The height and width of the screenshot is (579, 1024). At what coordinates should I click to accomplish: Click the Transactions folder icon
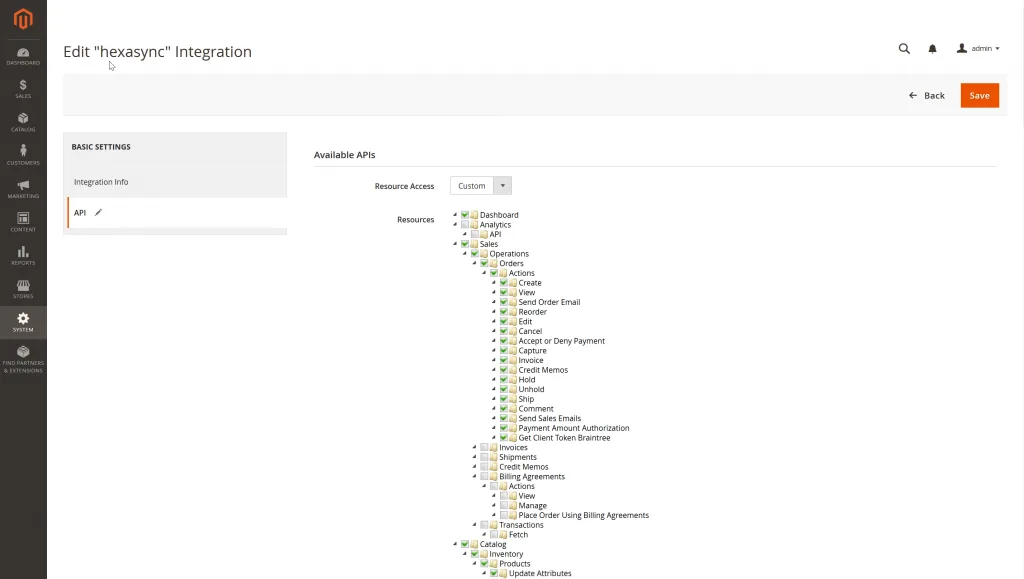coord(494,525)
